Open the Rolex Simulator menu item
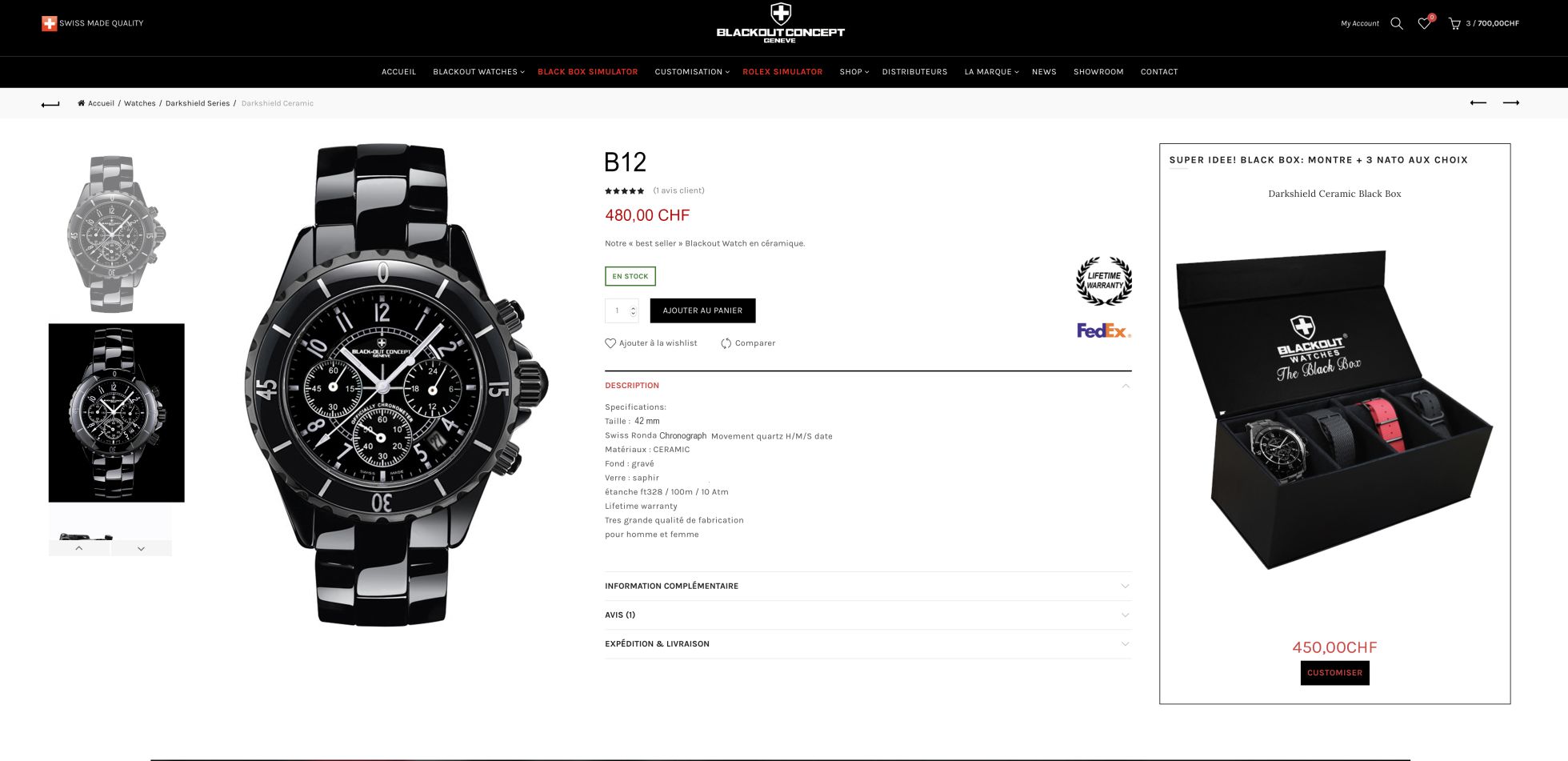 pos(782,72)
